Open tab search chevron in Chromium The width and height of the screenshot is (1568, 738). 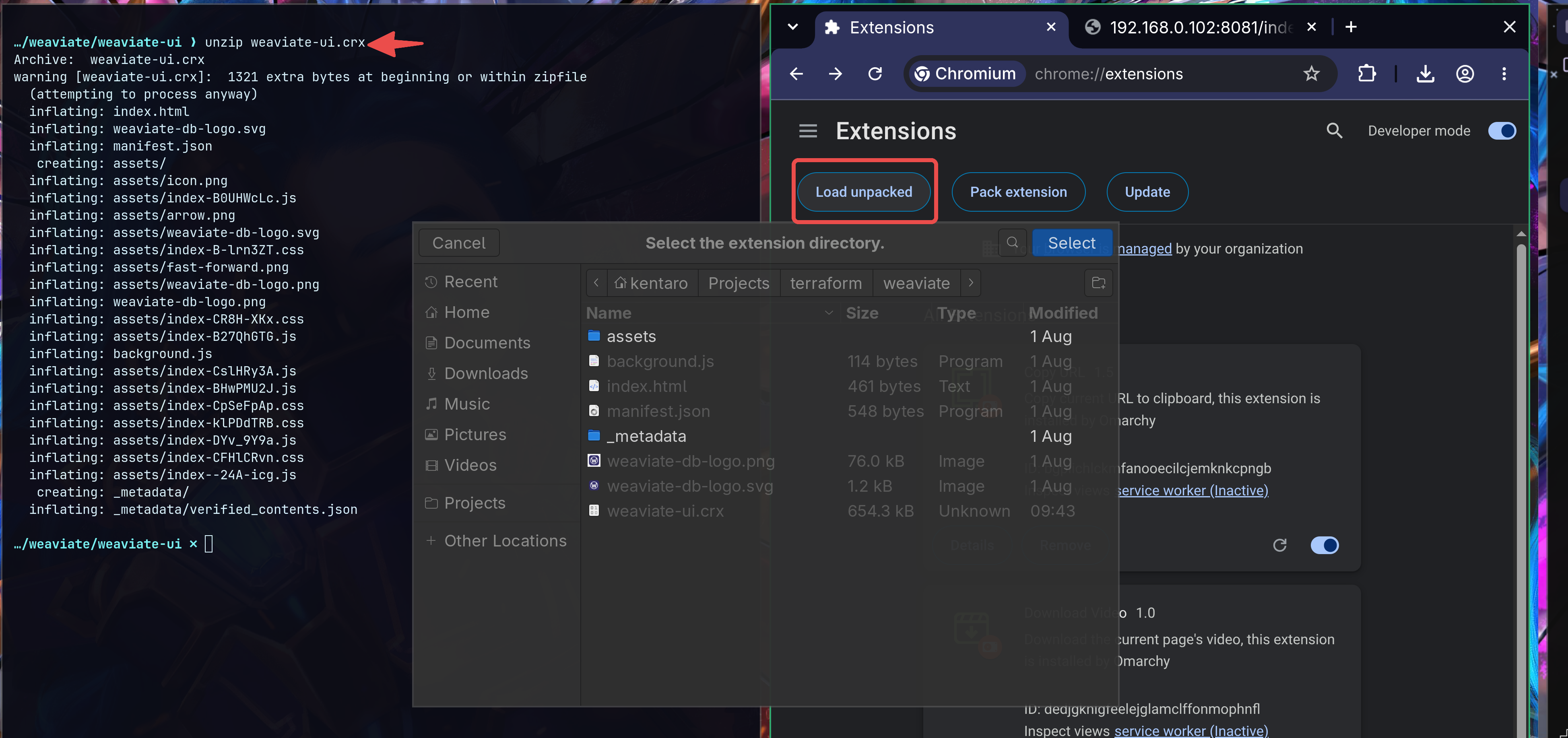pyautogui.click(x=792, y=27)
